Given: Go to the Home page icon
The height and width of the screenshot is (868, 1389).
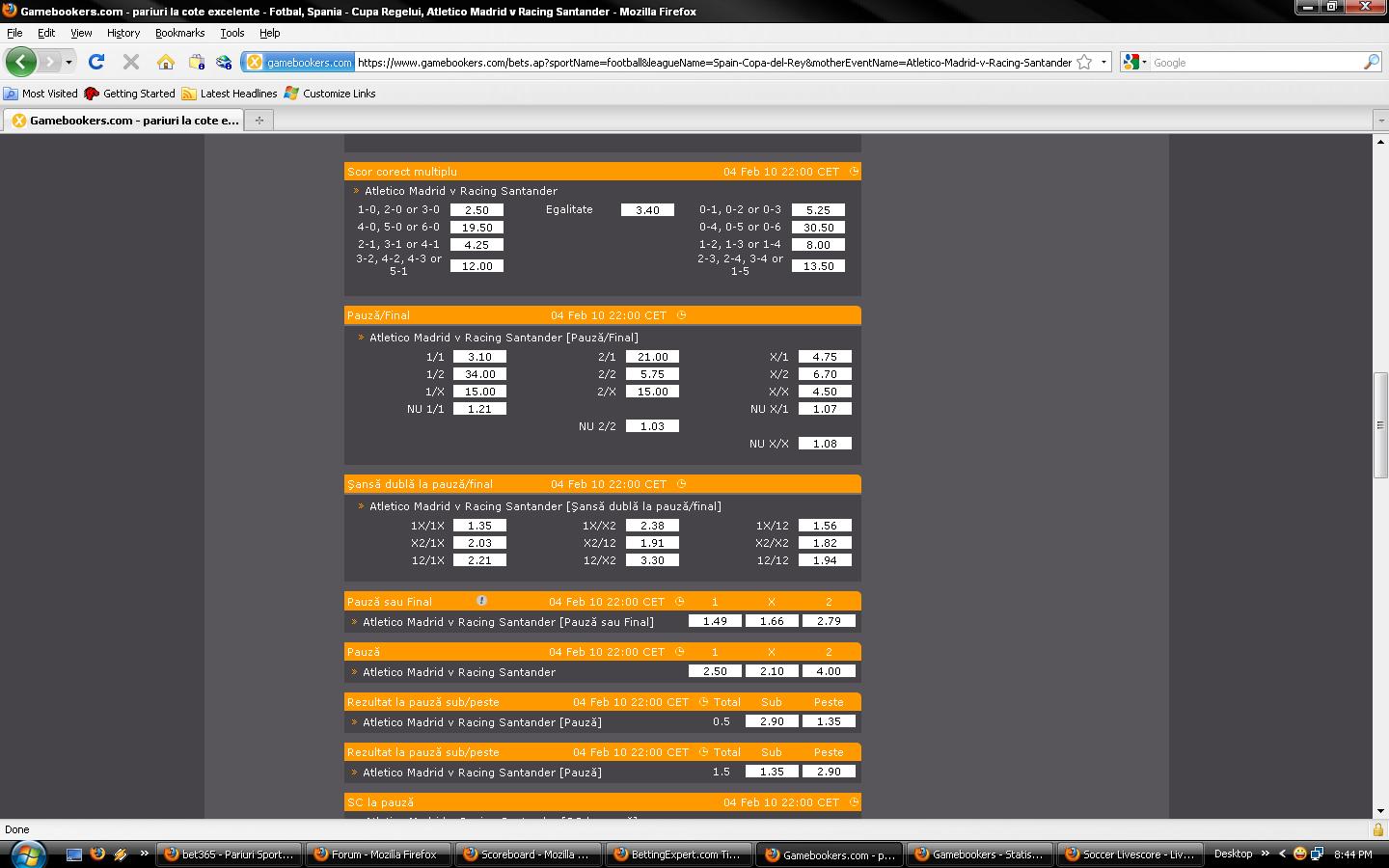Looking at the screenshot, I should tap(166, 62).
